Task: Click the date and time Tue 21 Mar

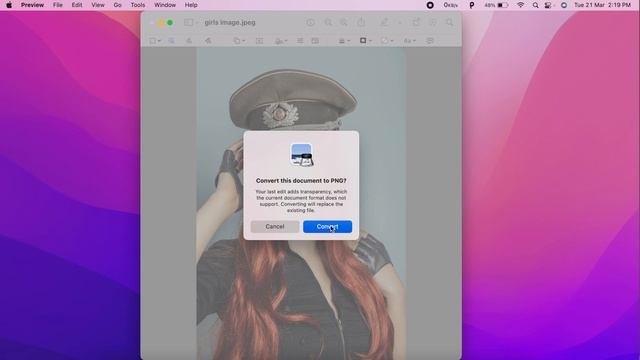Action: (602, 5)
